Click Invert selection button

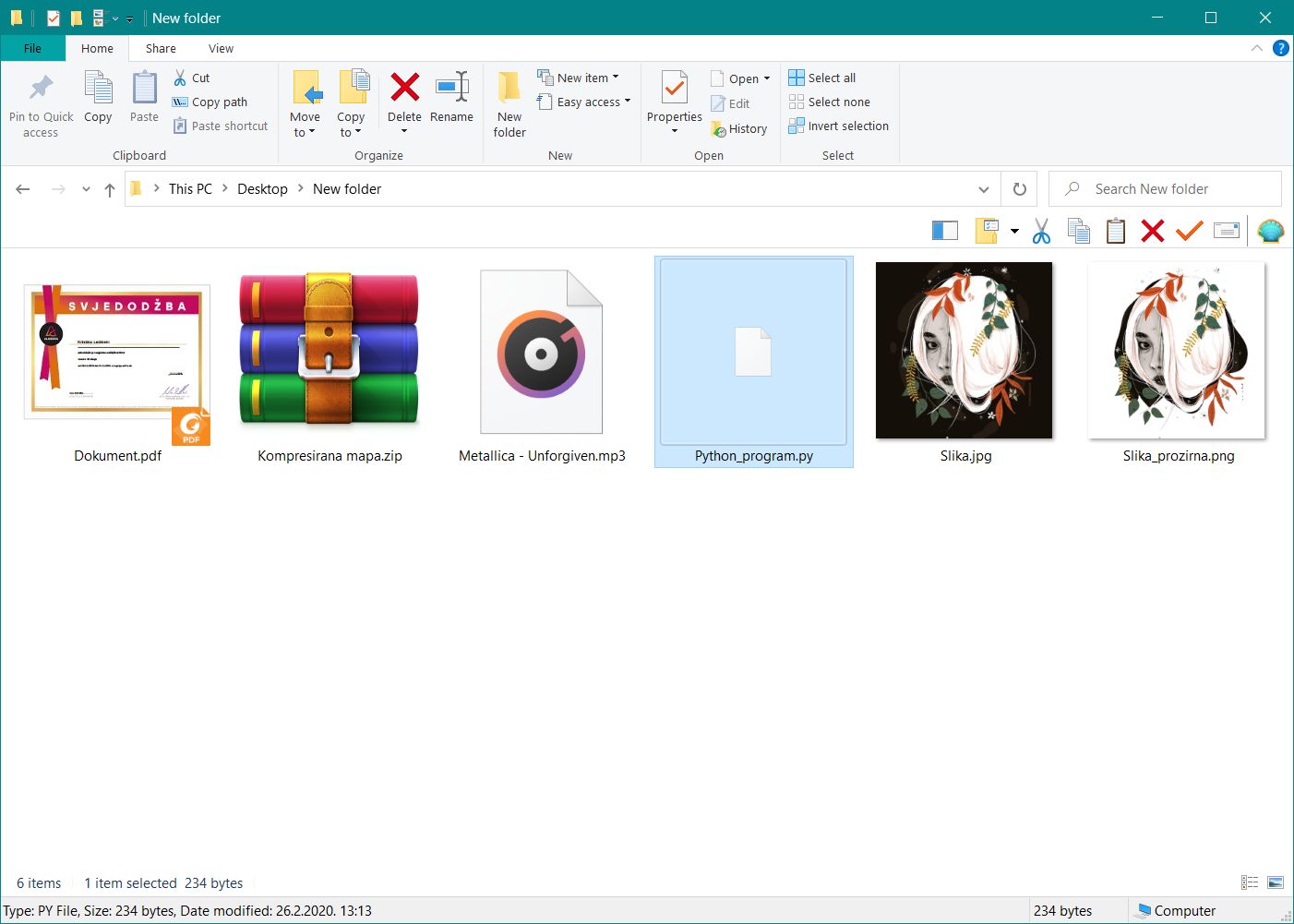(x=839, y=126)
